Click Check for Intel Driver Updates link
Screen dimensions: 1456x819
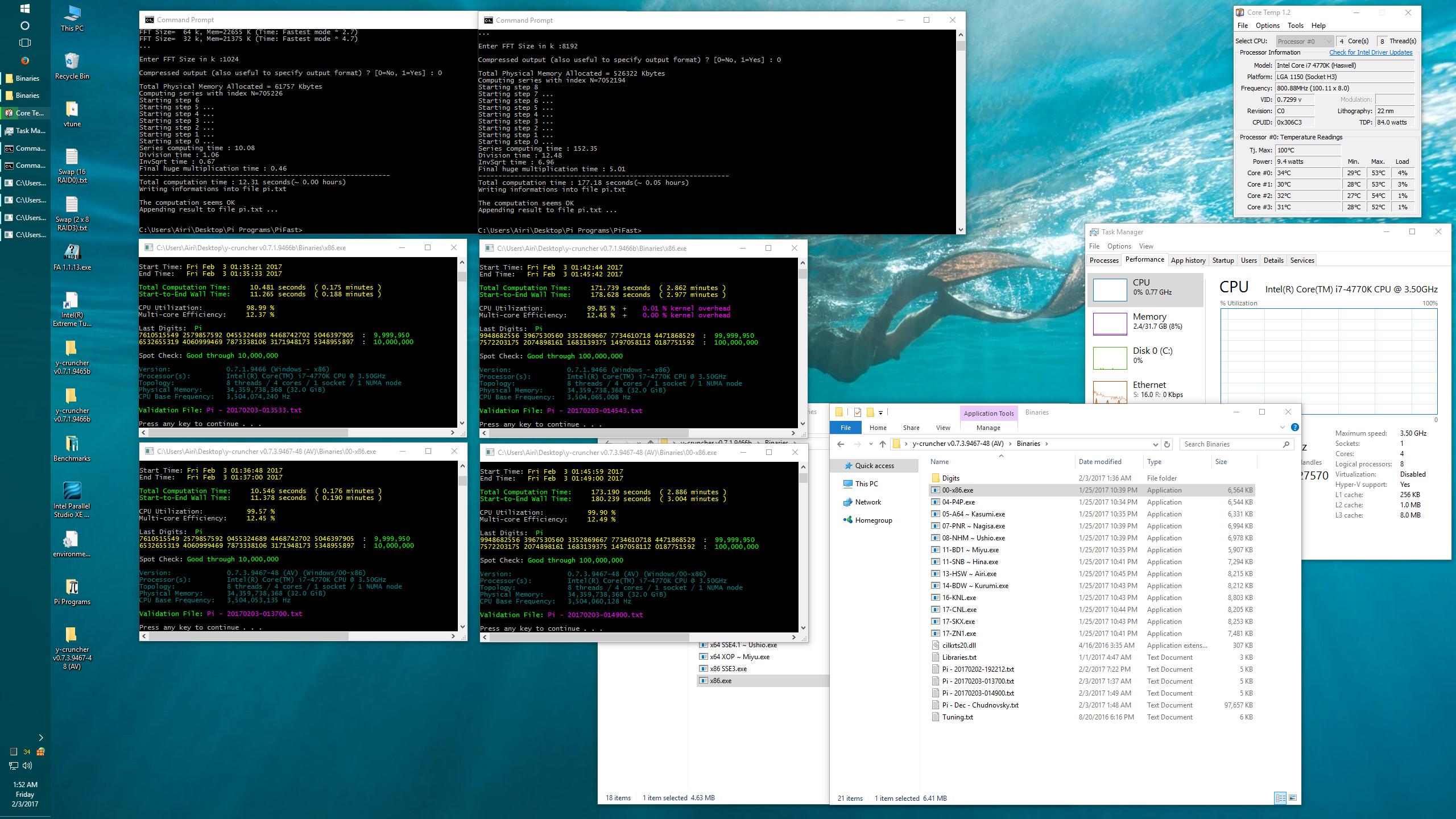(1371, 52)
